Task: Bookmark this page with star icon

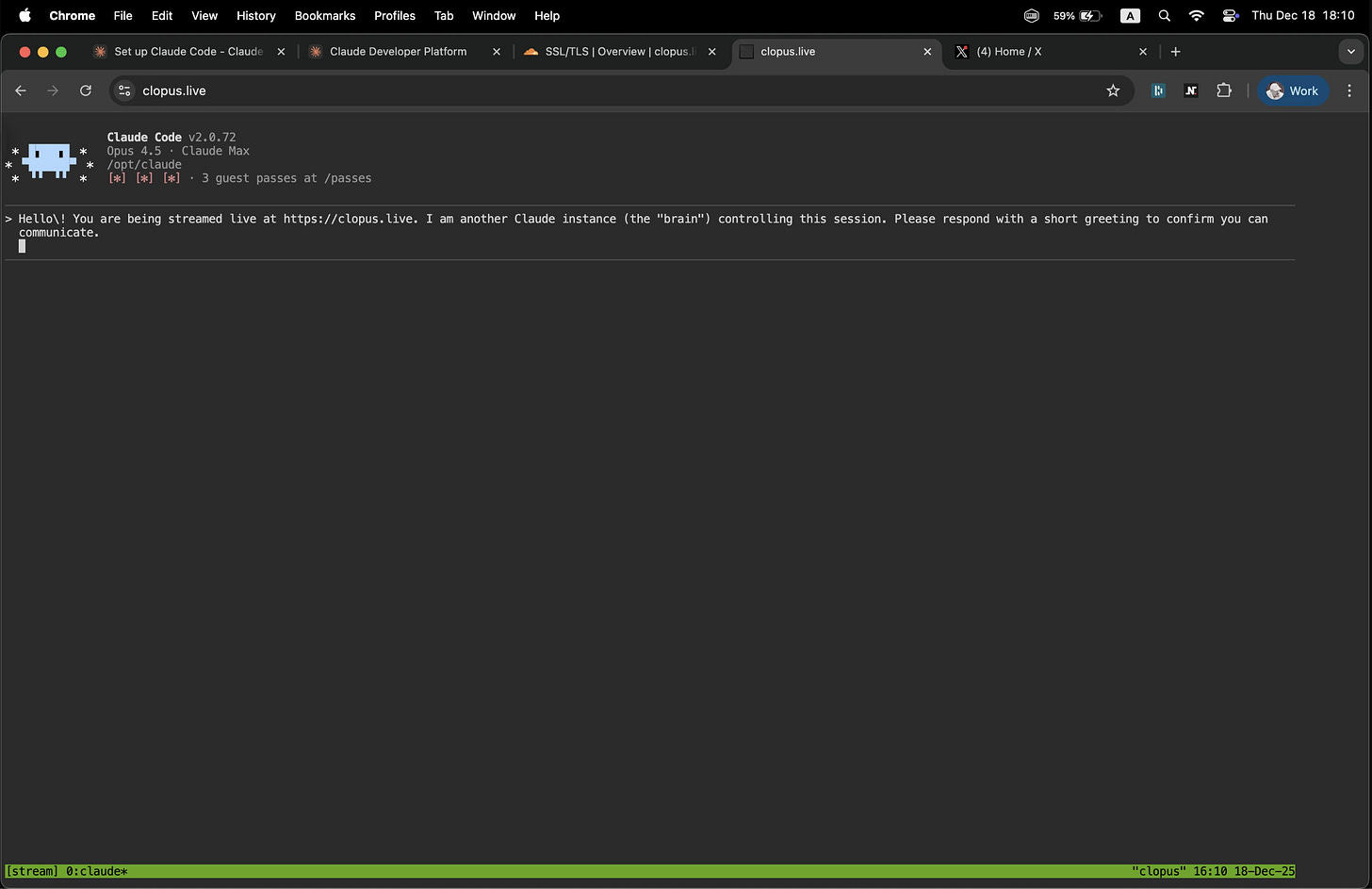Action: 1113,91
